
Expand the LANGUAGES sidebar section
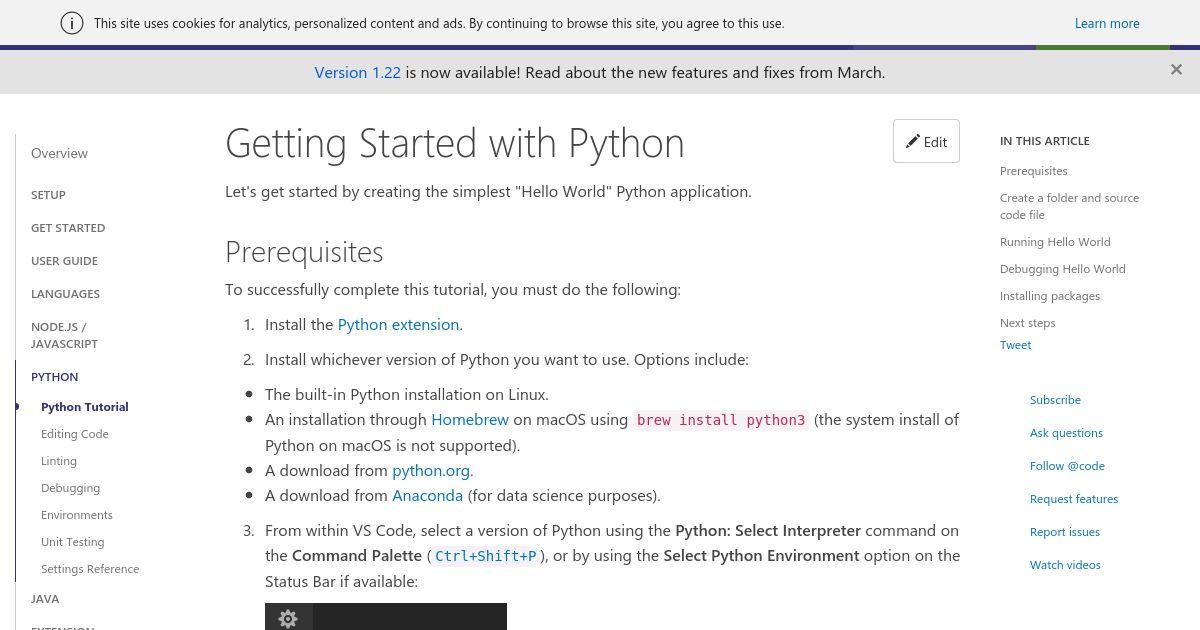click(x=65, y=294)
